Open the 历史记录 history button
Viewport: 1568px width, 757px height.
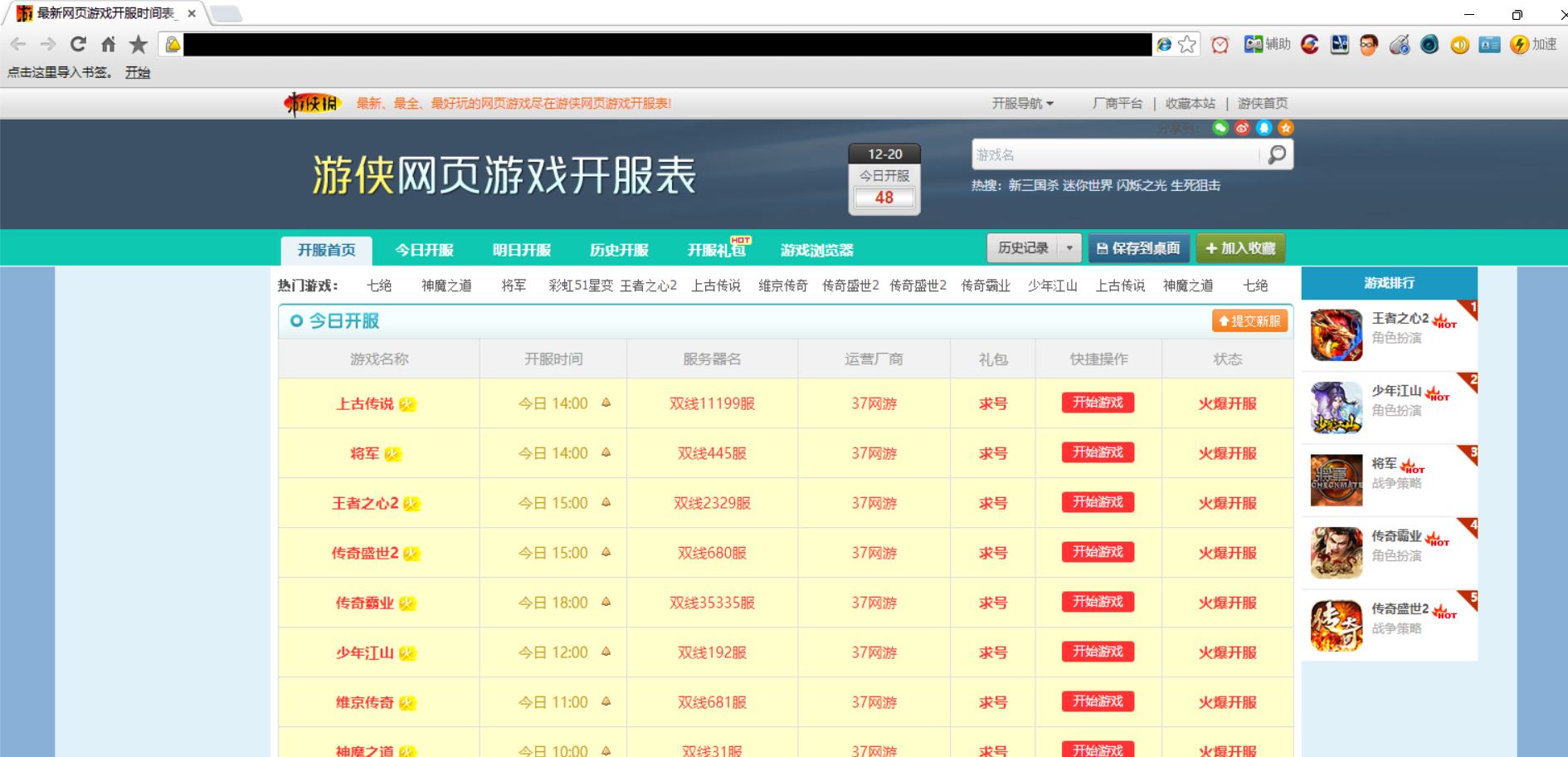1023,248
